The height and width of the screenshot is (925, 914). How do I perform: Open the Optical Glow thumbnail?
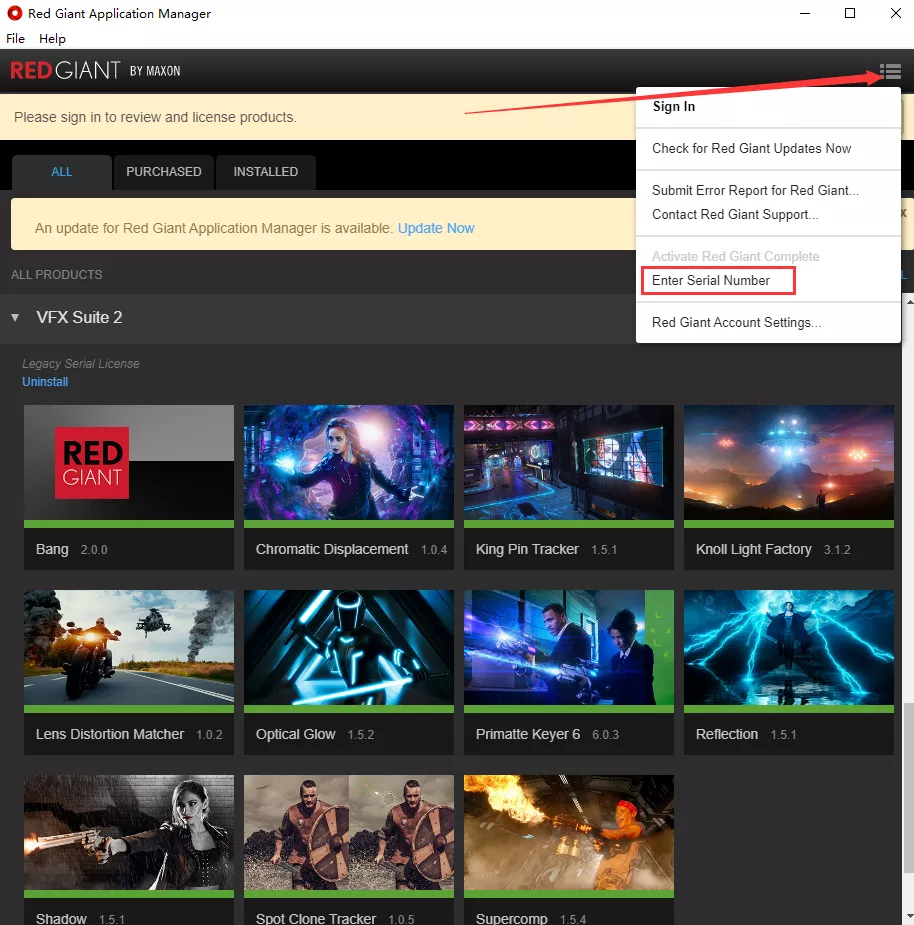(x=349, y=648)
